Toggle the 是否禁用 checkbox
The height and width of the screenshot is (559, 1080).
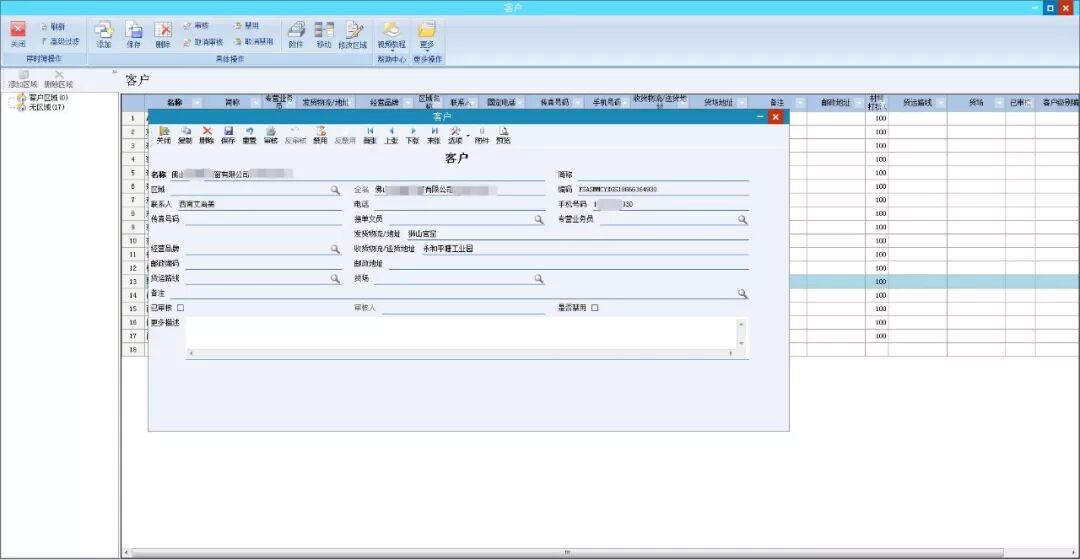(x=595, y=308)
